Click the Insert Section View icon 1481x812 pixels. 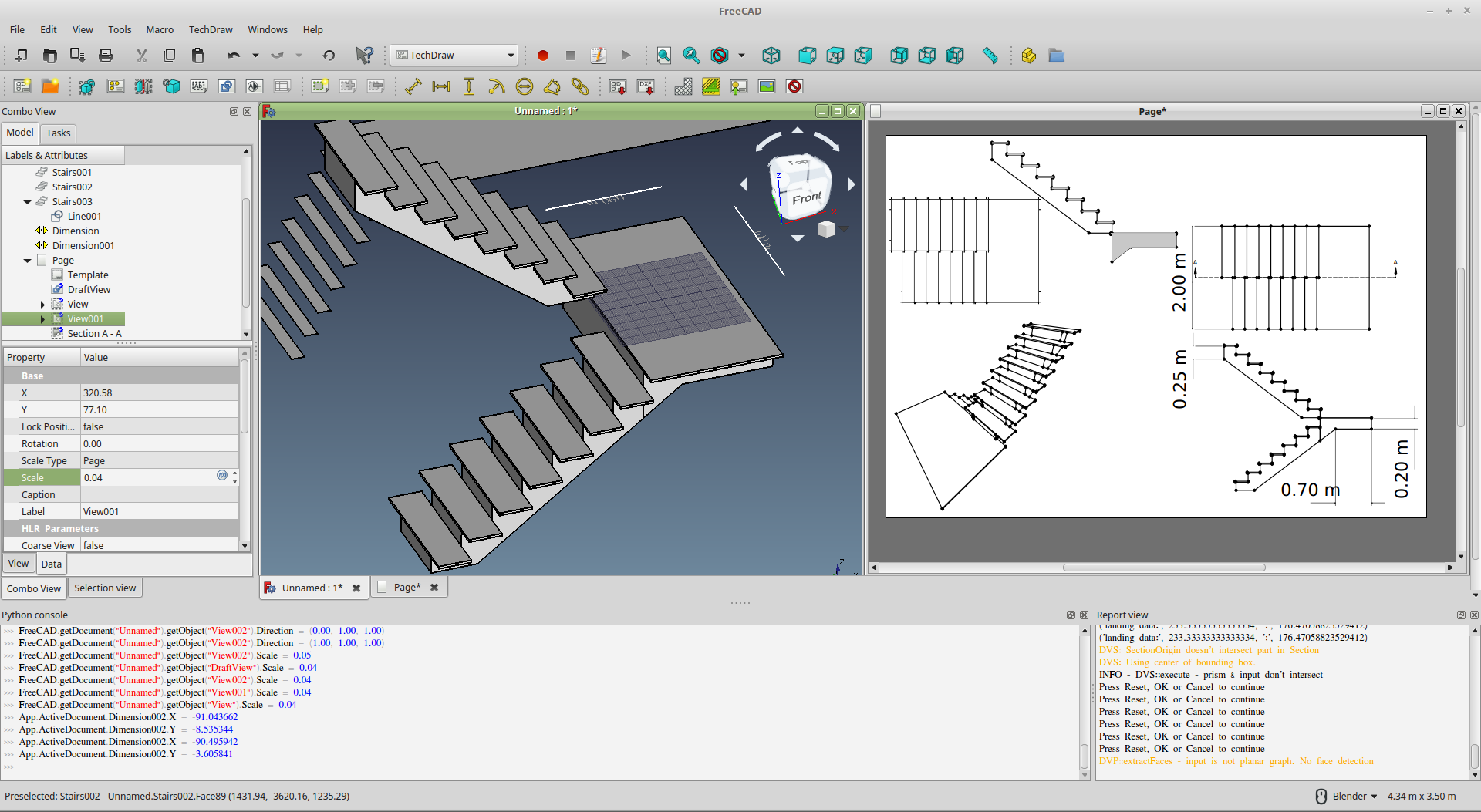click(143, 86)
